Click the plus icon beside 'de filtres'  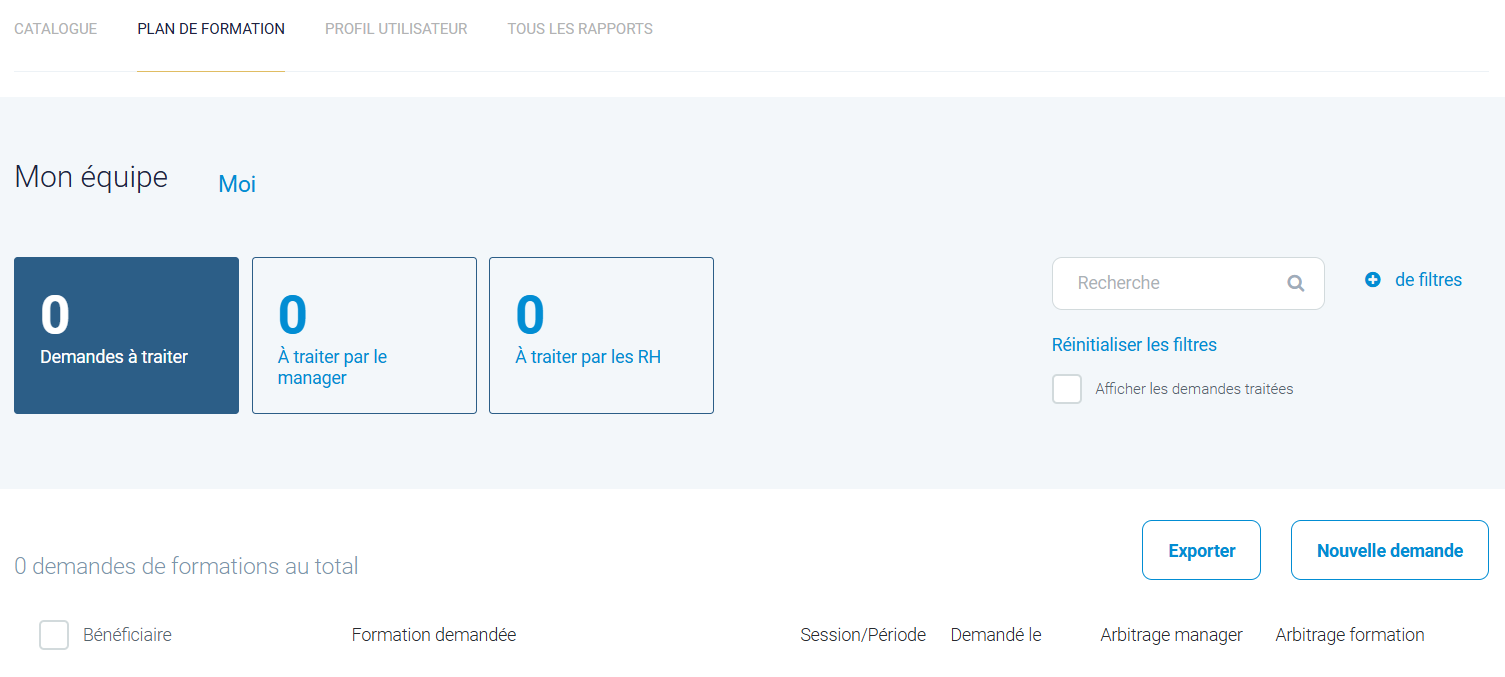[1372, 280]
